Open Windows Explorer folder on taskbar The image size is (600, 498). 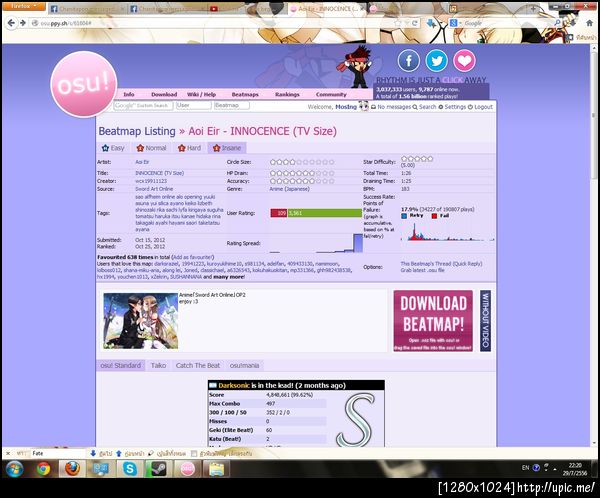point(217,469)
